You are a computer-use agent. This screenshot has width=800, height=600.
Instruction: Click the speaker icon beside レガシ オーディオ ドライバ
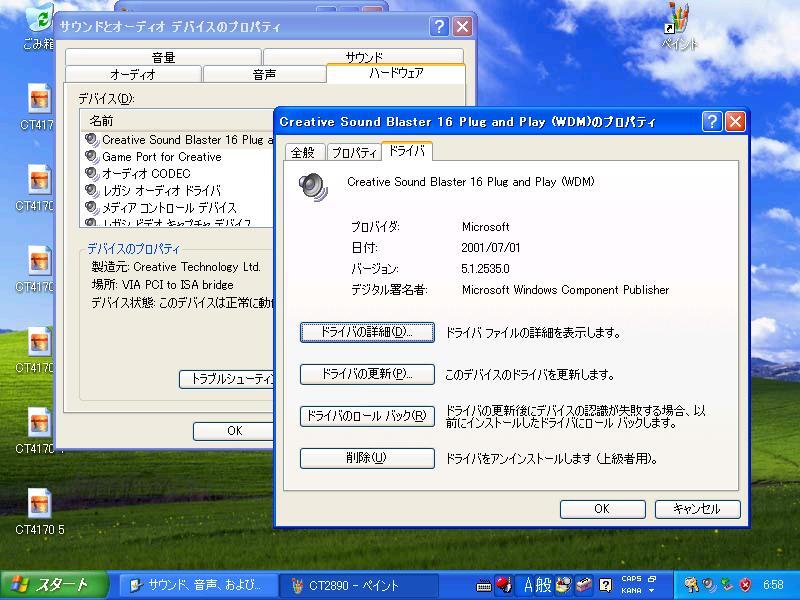[x=92, y=191]
